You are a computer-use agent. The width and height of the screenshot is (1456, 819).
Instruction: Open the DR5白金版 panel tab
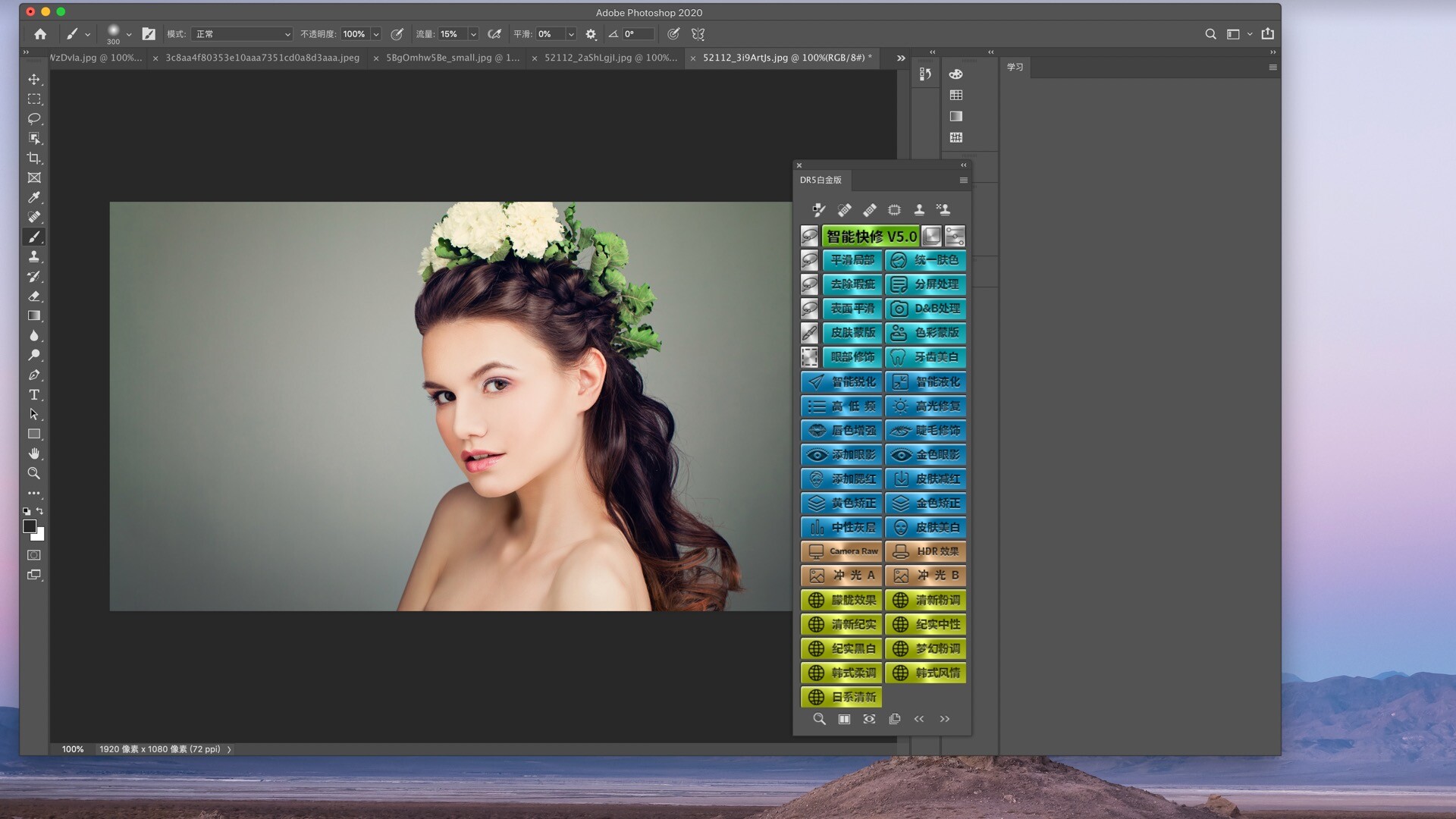821,180
